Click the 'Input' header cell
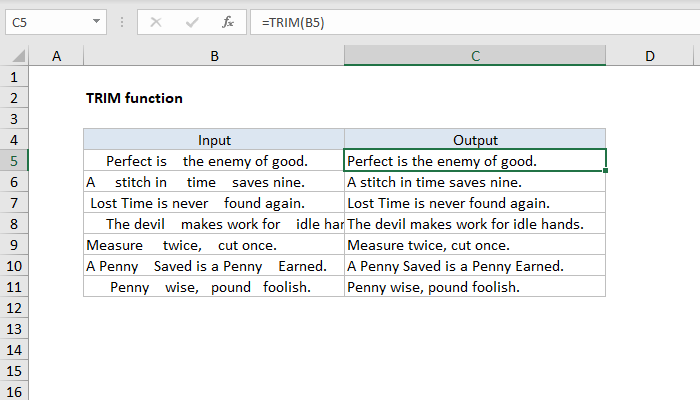The height and width of the screenshot is (400, 700). (214, 140)
